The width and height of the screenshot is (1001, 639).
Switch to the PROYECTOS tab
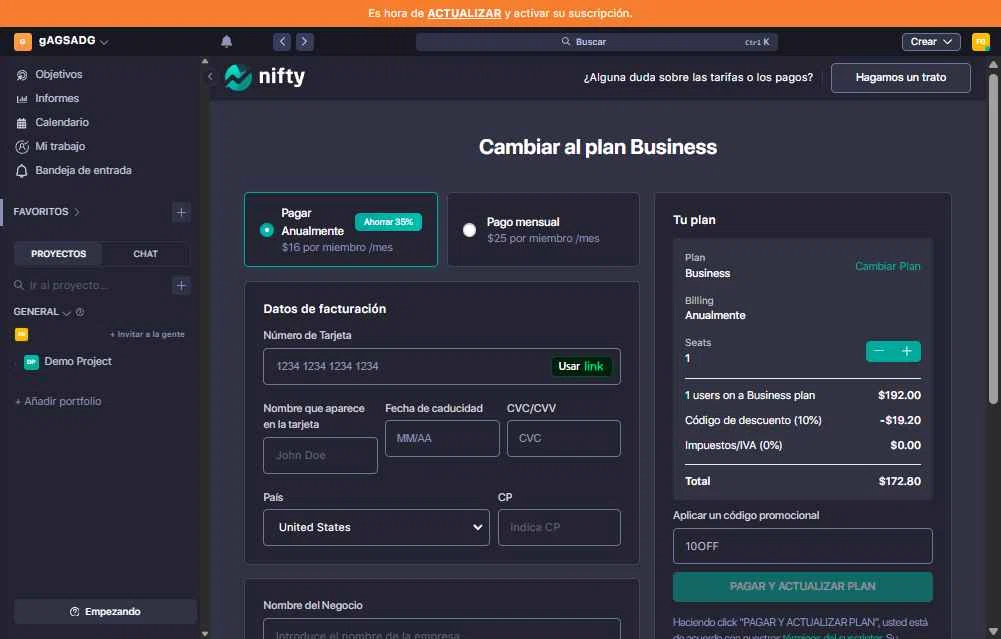[58, 254]
